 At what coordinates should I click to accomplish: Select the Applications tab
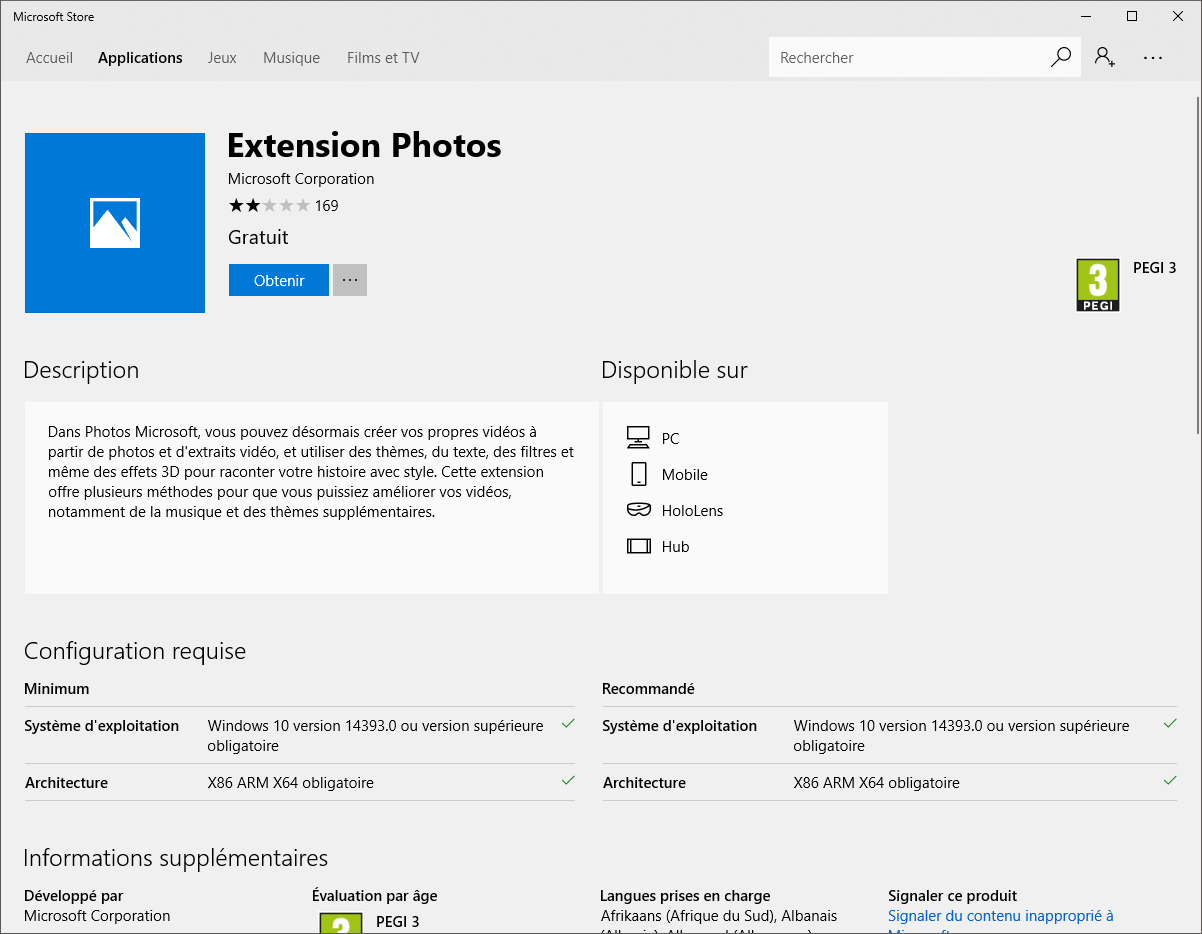point(140,58)
